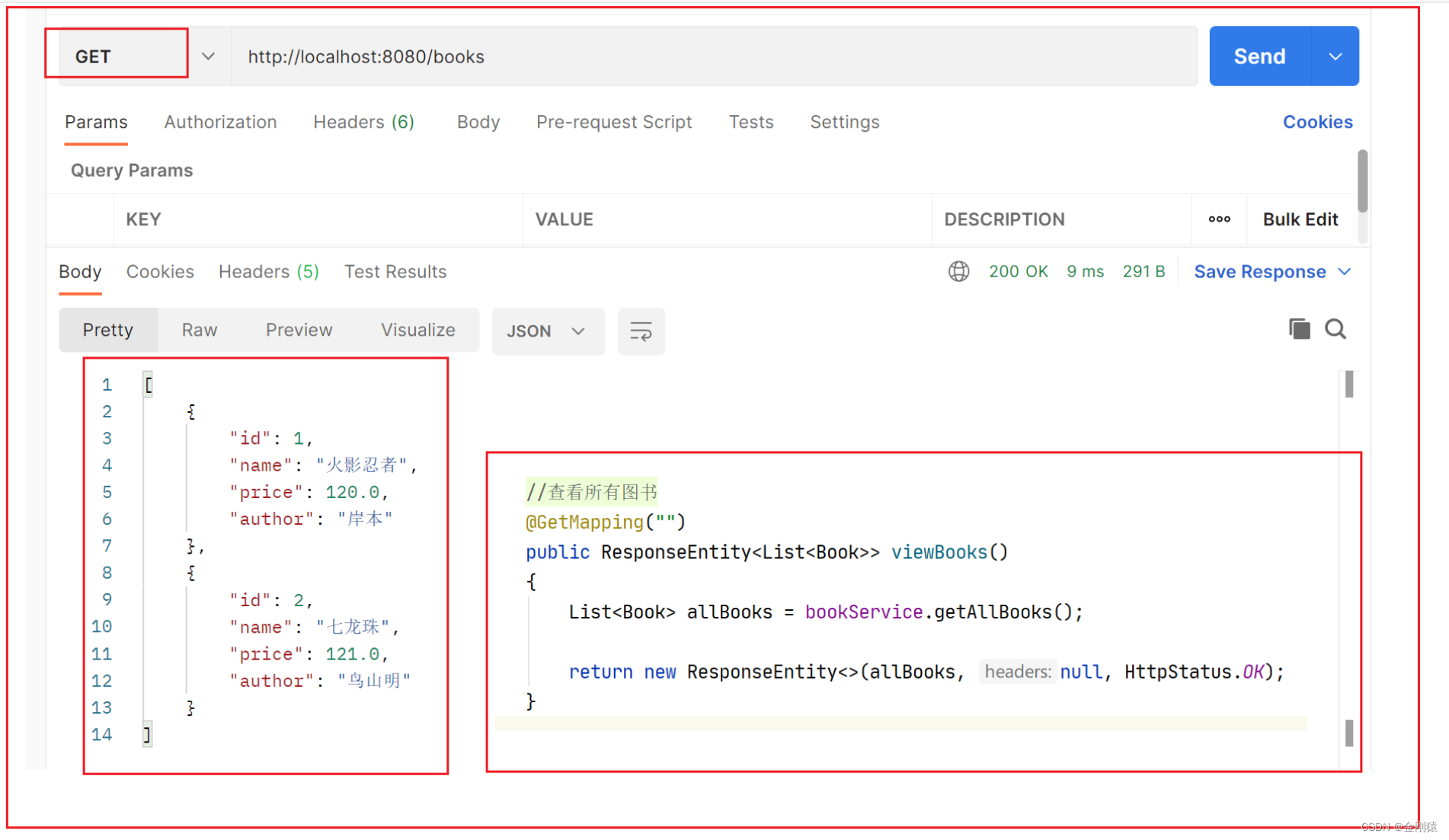Open the Cookies link
The height and width of the screenshot is (840, 1449).
1318,122
